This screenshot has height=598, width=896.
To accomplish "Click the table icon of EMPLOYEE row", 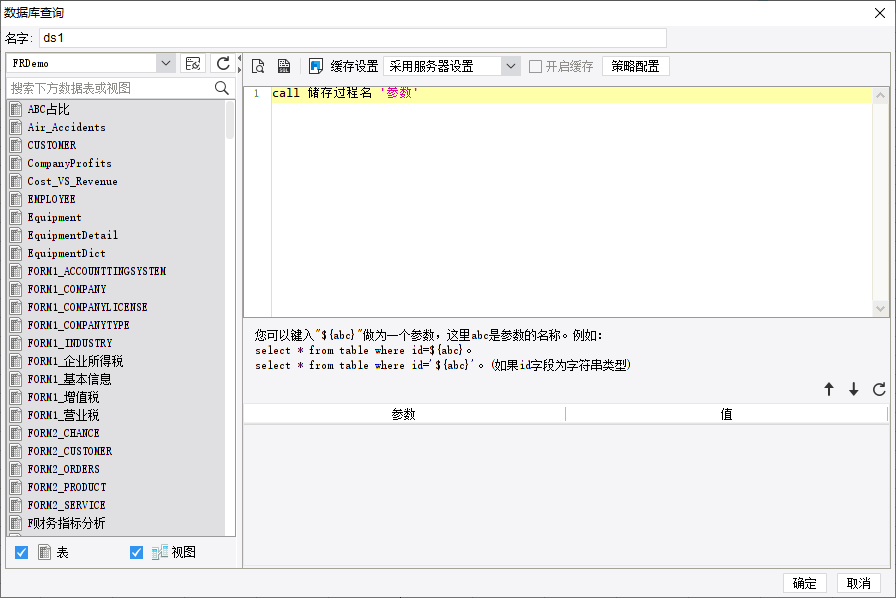I will click(x=16, y=199).
